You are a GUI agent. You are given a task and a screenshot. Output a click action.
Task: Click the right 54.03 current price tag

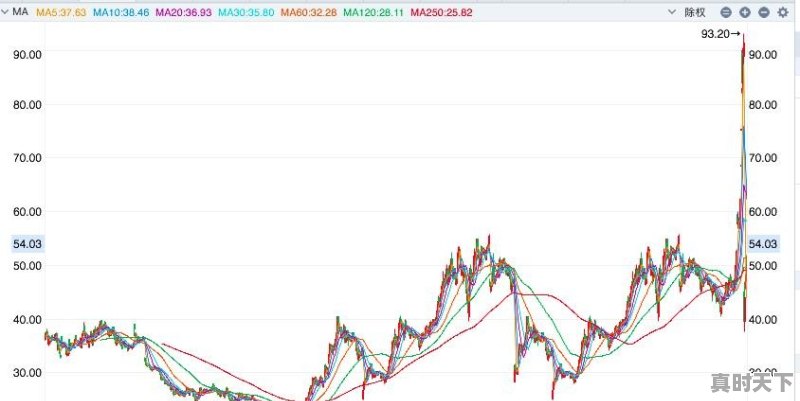coord(763,244)
